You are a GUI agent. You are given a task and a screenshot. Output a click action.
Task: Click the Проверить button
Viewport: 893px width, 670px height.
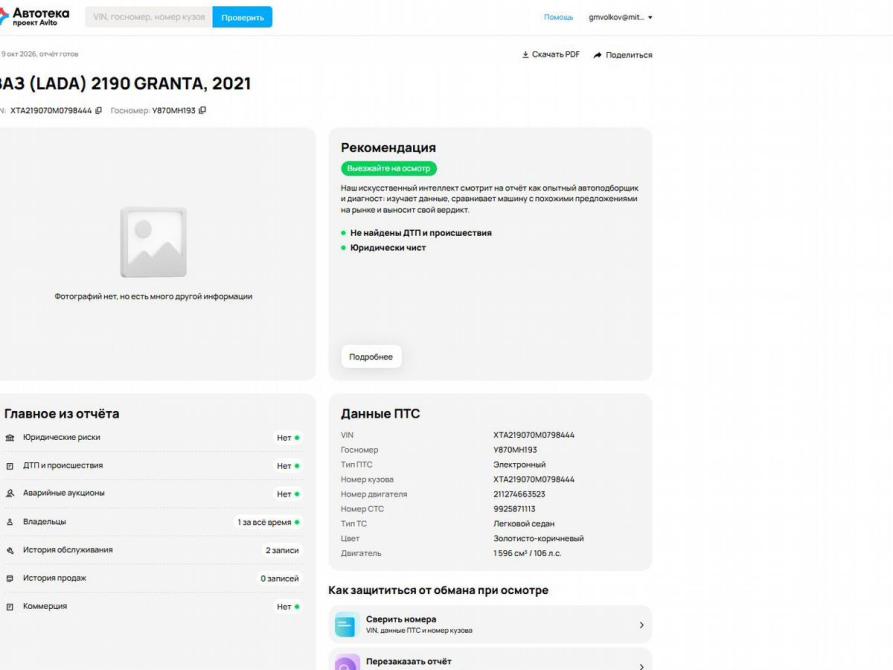coord(242,17)
